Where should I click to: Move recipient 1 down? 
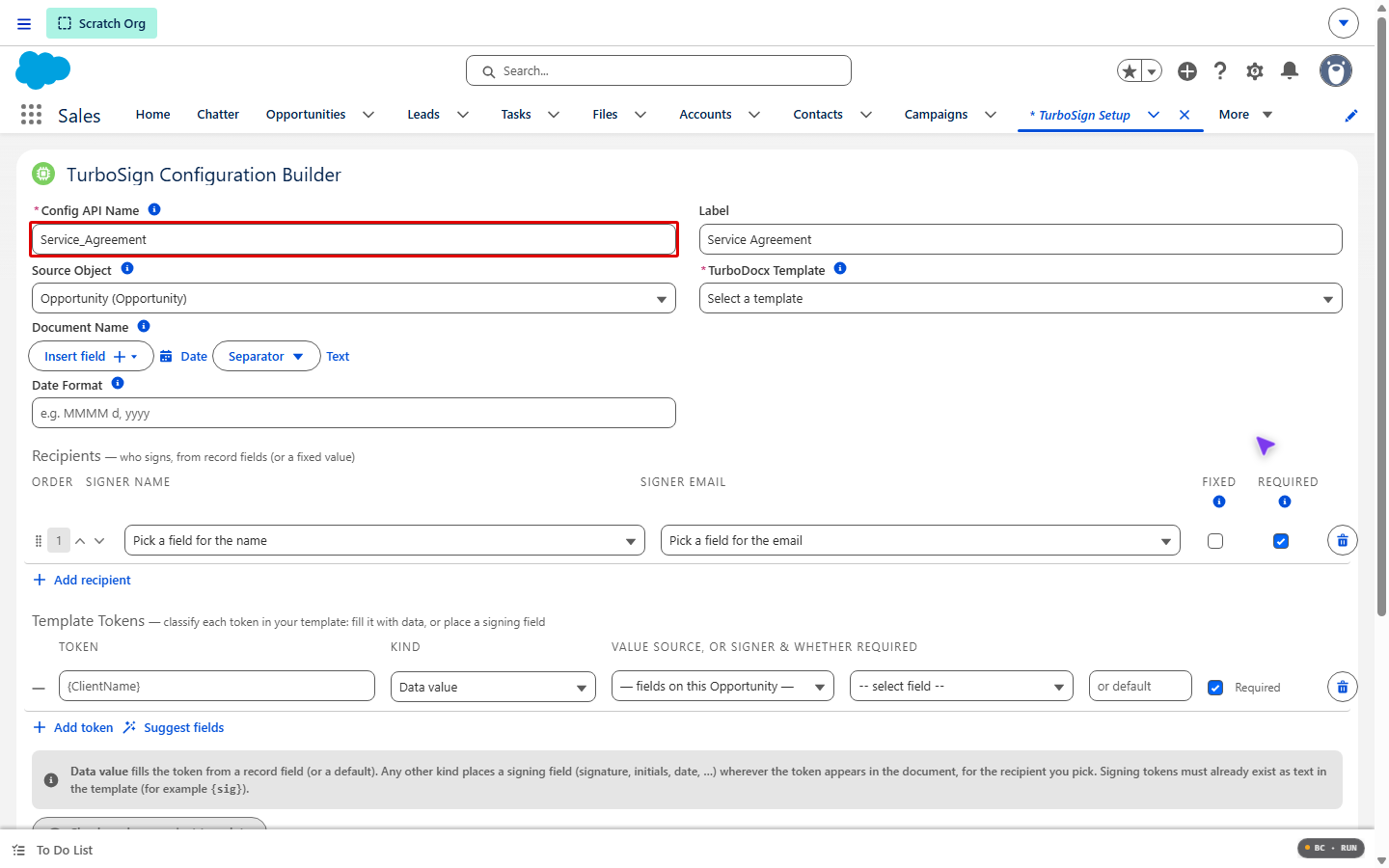[99, 541]
